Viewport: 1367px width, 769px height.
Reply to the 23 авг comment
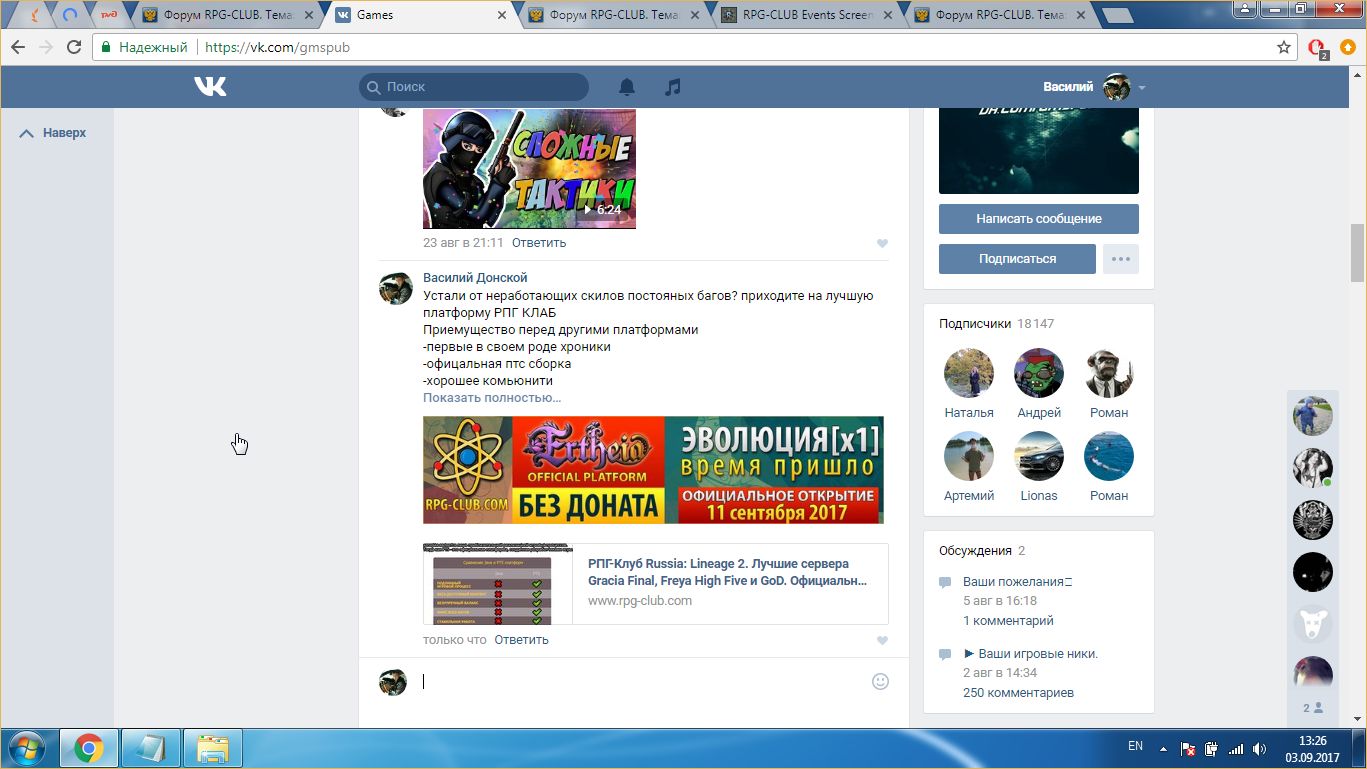pos(539,243)
